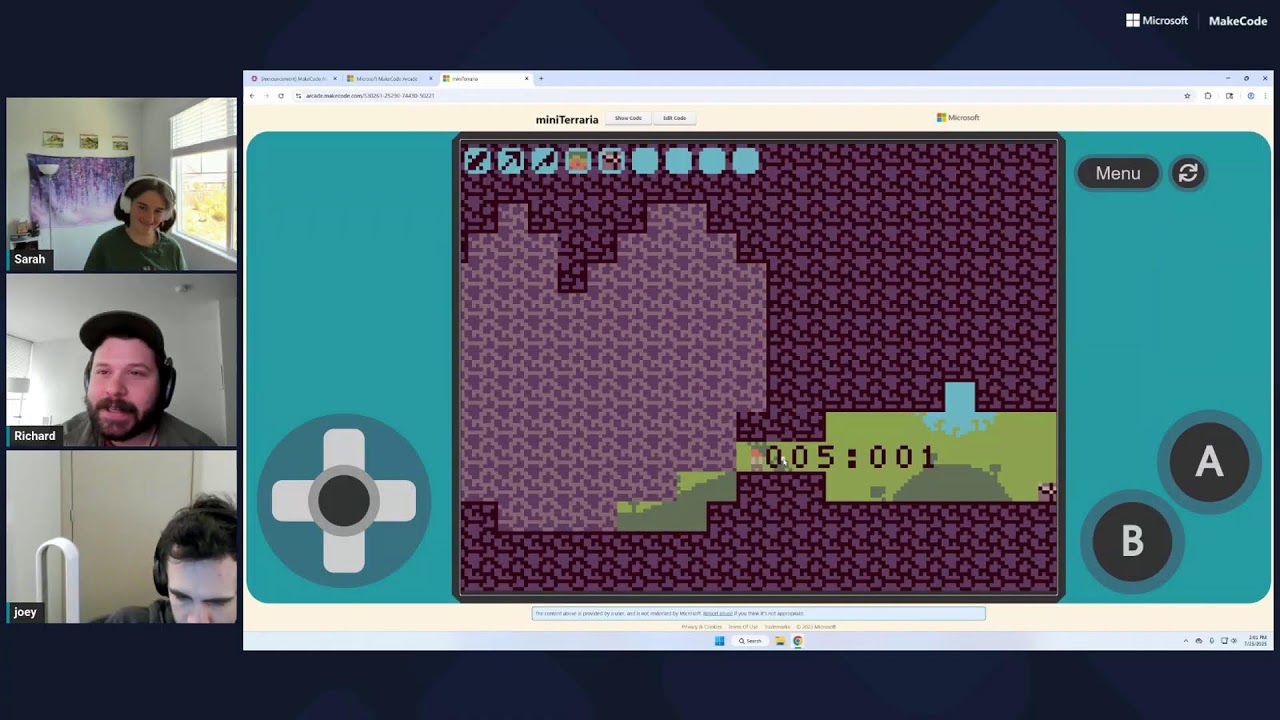Click the restart game refresh icon
Screen dimensions: 1280x720
coord(1188,173)
